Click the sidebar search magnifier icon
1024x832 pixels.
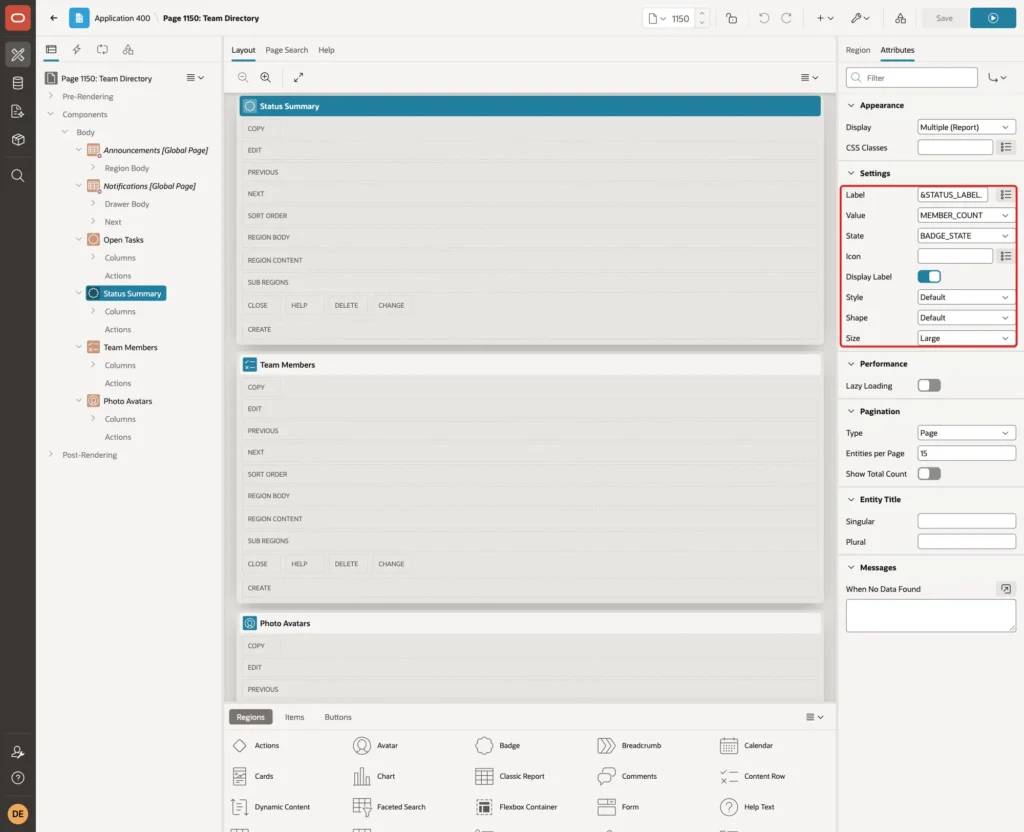[18, 175]
